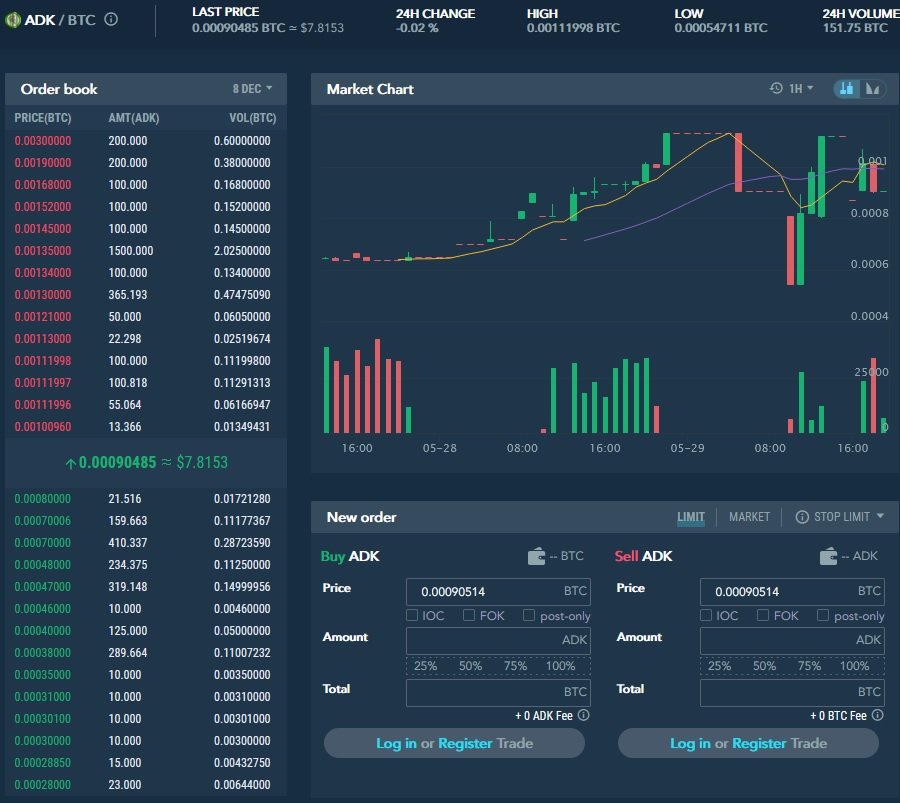
Task: Choose 100% amount in Buy ADK form
Action: [x=560, y=666]
